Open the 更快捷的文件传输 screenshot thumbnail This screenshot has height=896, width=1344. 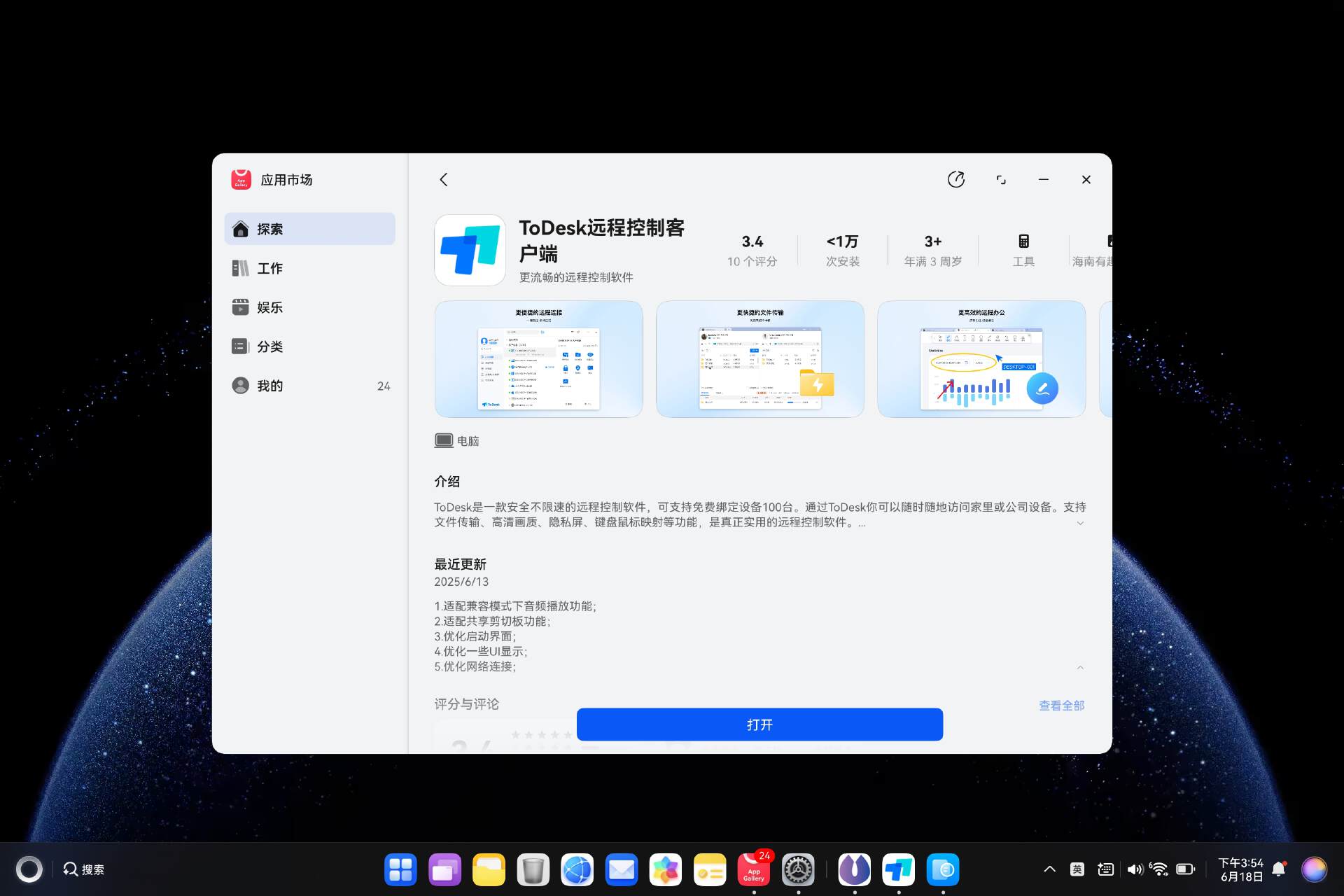click(x=759, y=359)
